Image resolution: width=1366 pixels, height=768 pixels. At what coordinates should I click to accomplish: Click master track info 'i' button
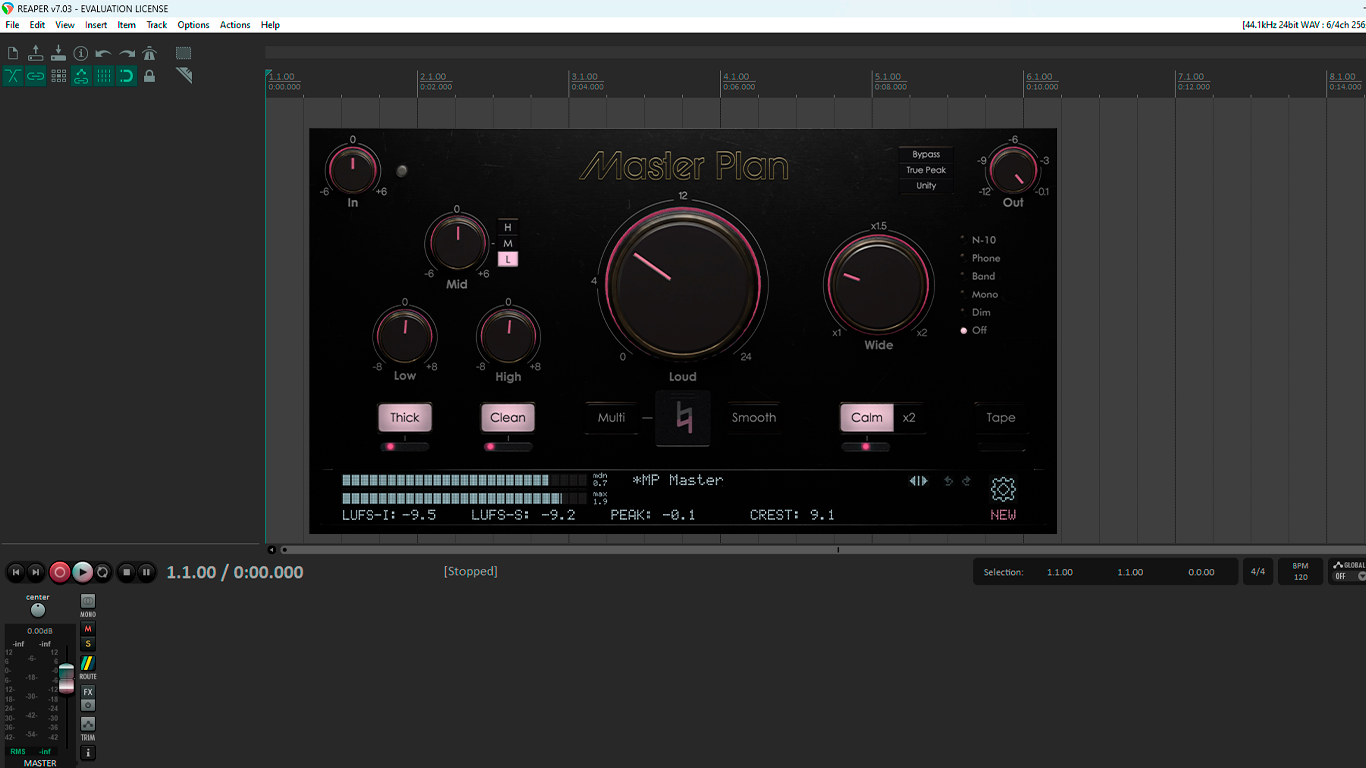[88, 753]
